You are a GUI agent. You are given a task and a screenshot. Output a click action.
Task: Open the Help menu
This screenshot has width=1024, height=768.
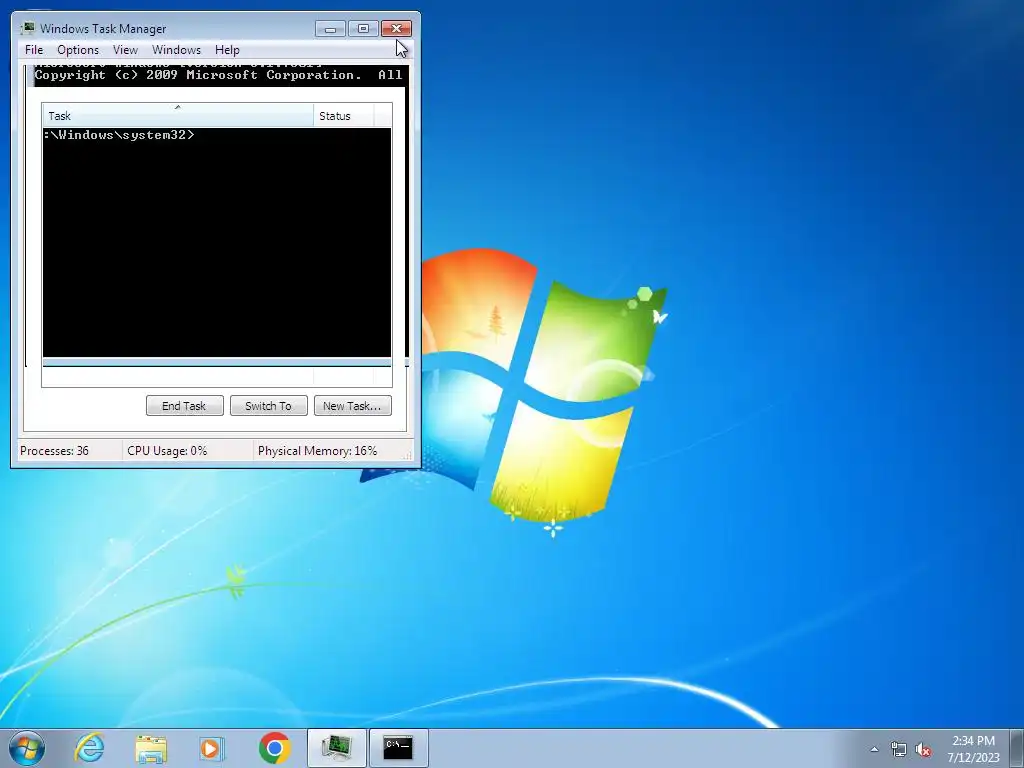pyautogui.click(x=227, y=50)
